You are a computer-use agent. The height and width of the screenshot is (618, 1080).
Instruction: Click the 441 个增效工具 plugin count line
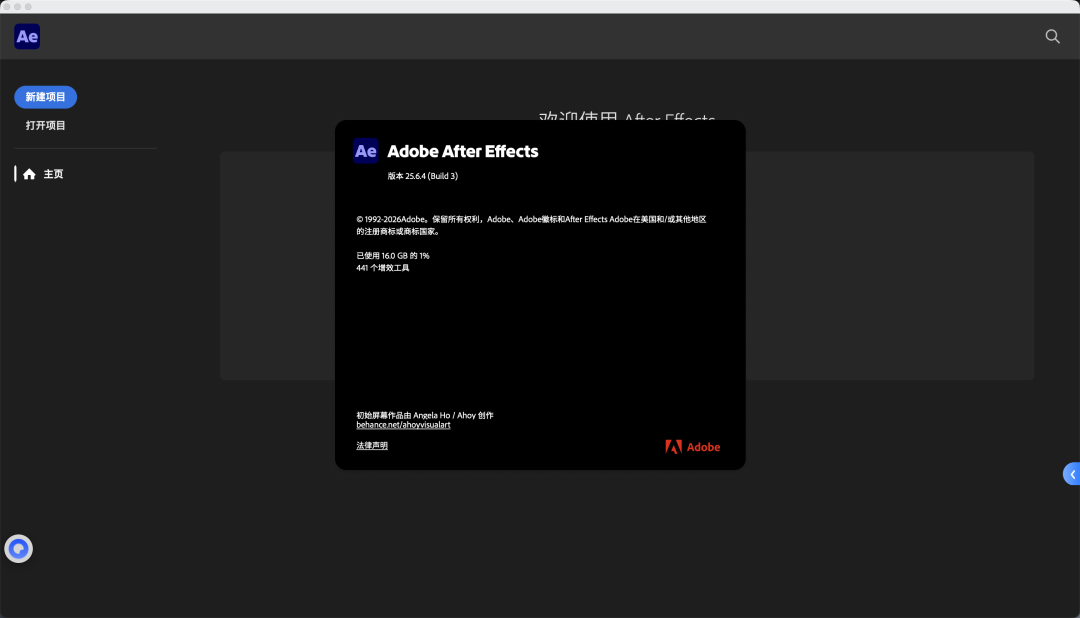pyautogui.click(x=383, y=268)
